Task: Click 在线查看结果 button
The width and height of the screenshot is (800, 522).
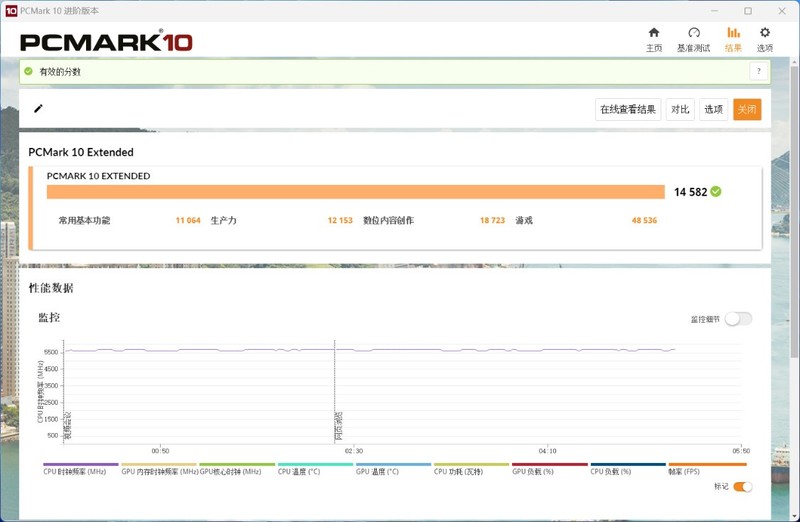Action: click(628, 109)
